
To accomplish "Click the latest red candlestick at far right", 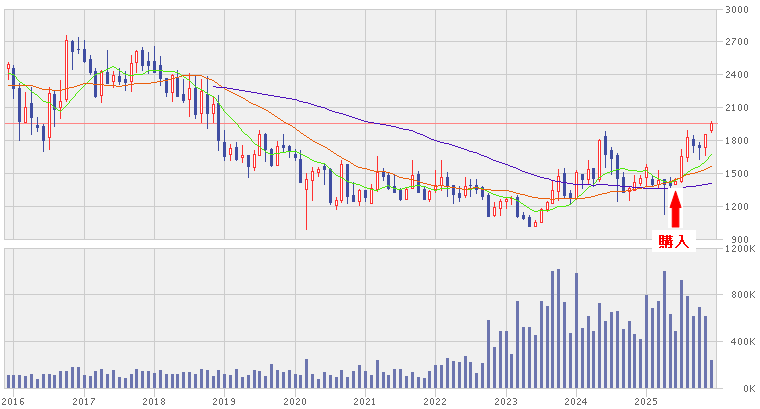I will pos(712,126).
